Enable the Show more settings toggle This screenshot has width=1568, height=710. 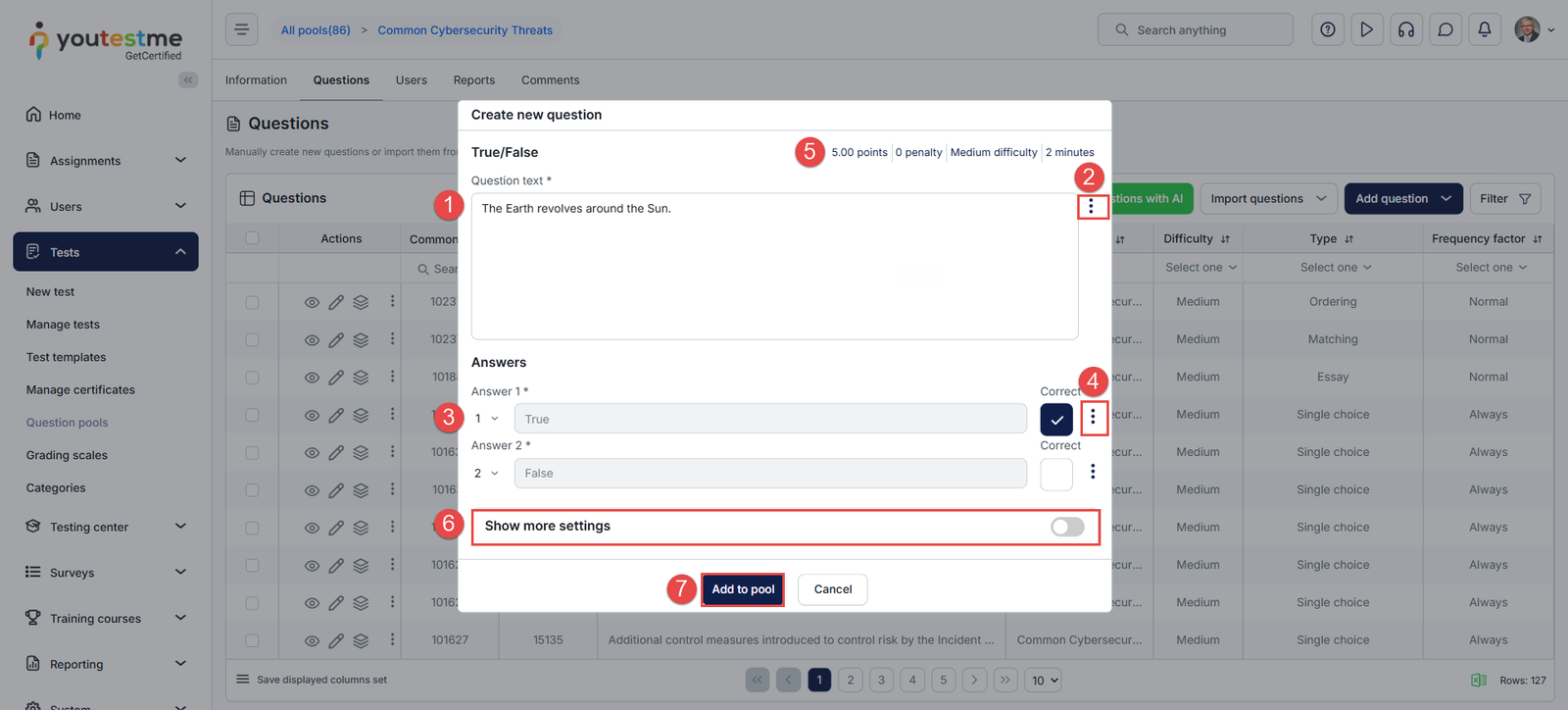tap(1067, 527)
